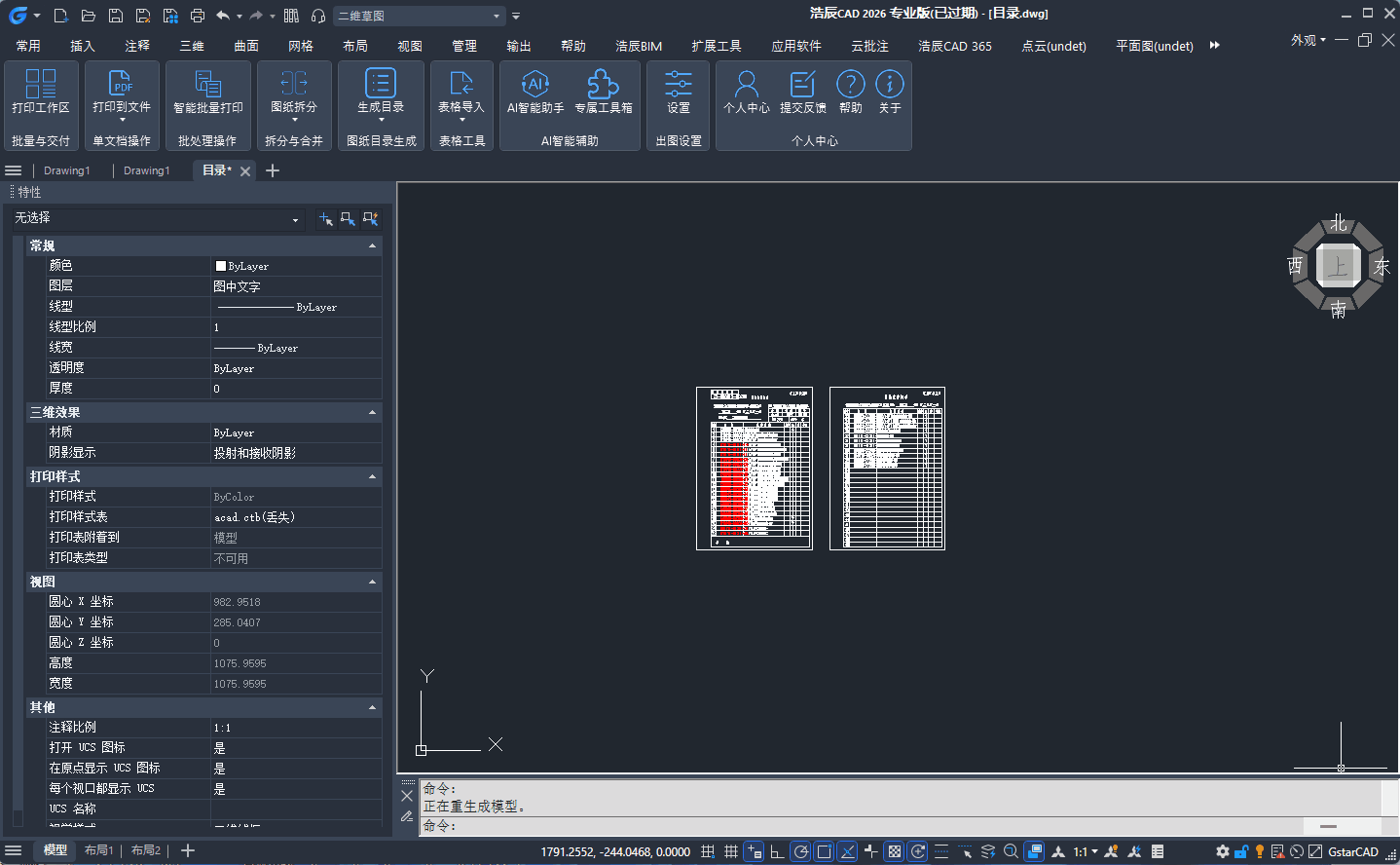Image resolution: width=1400 pixels, height=865 pixels.
Task: Click 打印到文件 PDF icon
Action: [121, 84]
